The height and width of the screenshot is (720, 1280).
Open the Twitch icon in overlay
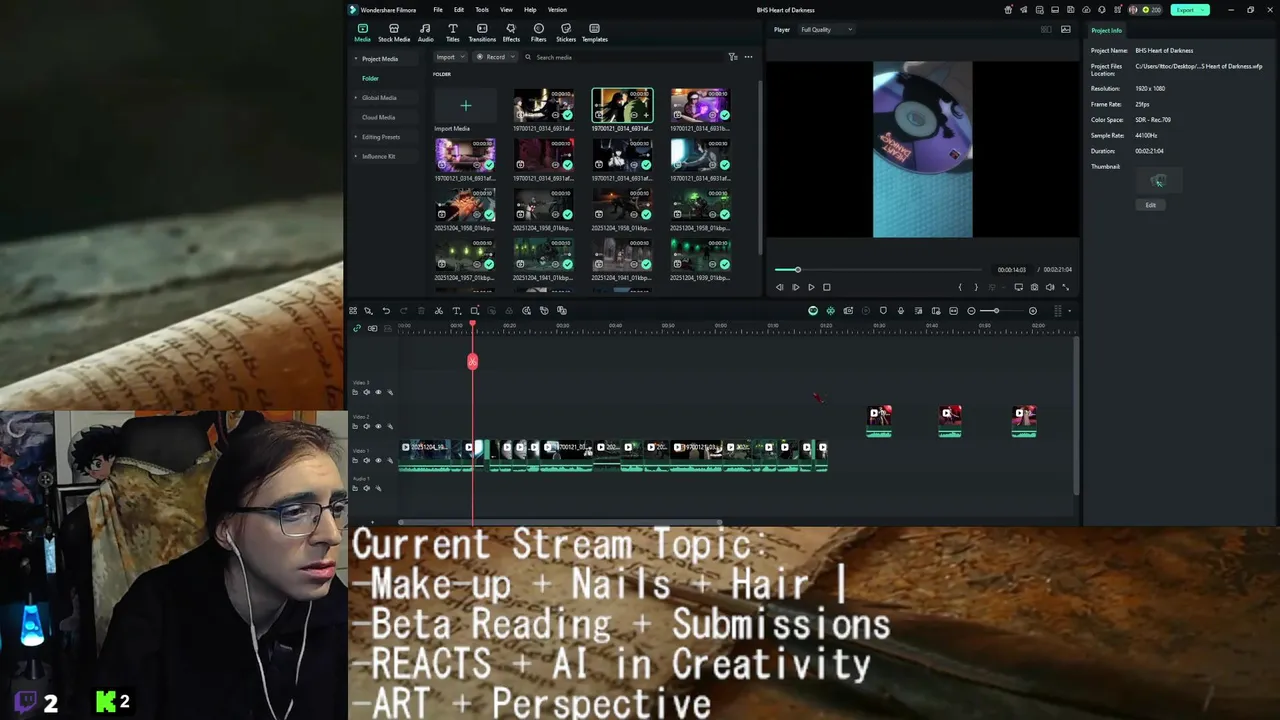(25, 702)
